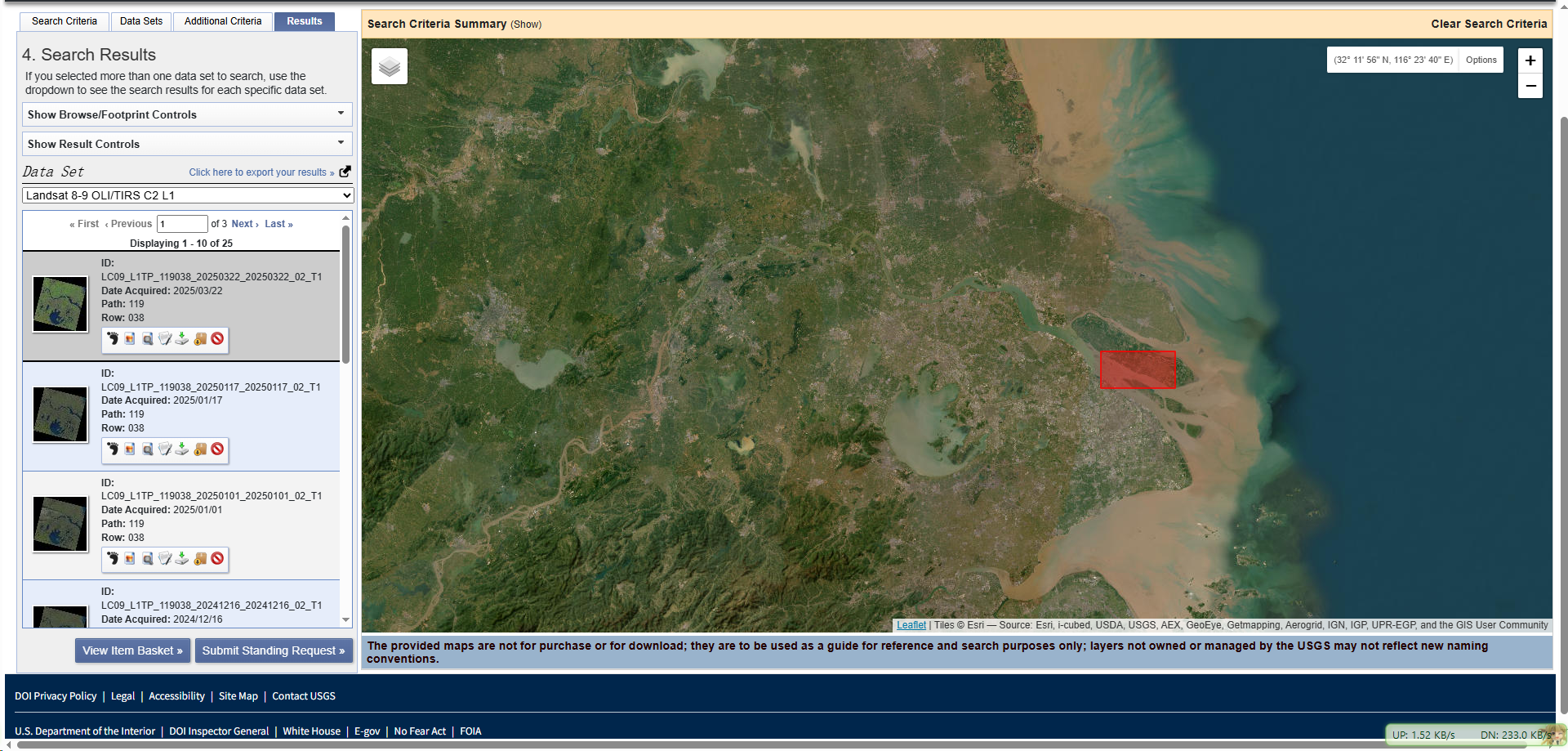Click the map Options button near the coordinates
This screenshot has width=1568, height=751.
[x=1481, y=60]
